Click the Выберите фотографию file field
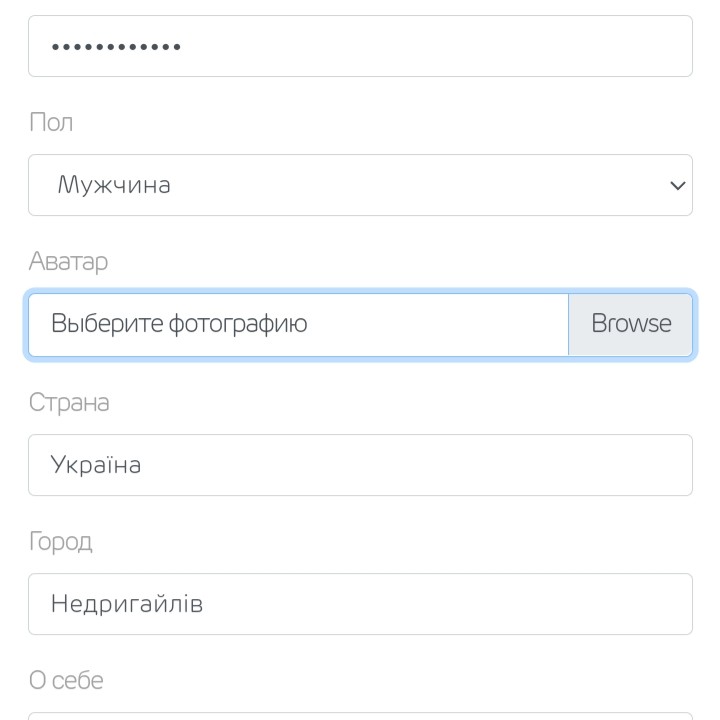This screenshot has width=720, height=720. (298, 324)
